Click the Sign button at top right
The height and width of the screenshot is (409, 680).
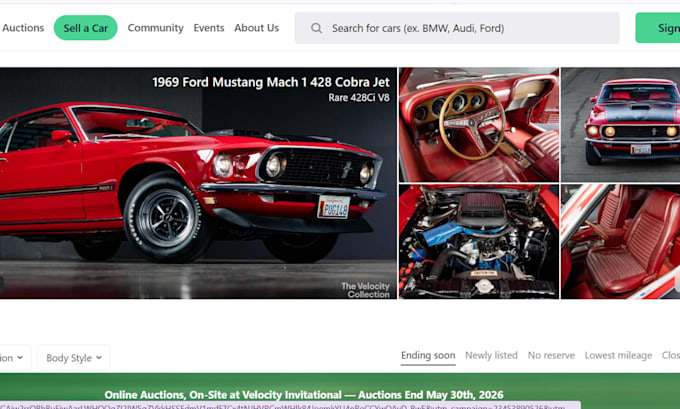point(658,28)
